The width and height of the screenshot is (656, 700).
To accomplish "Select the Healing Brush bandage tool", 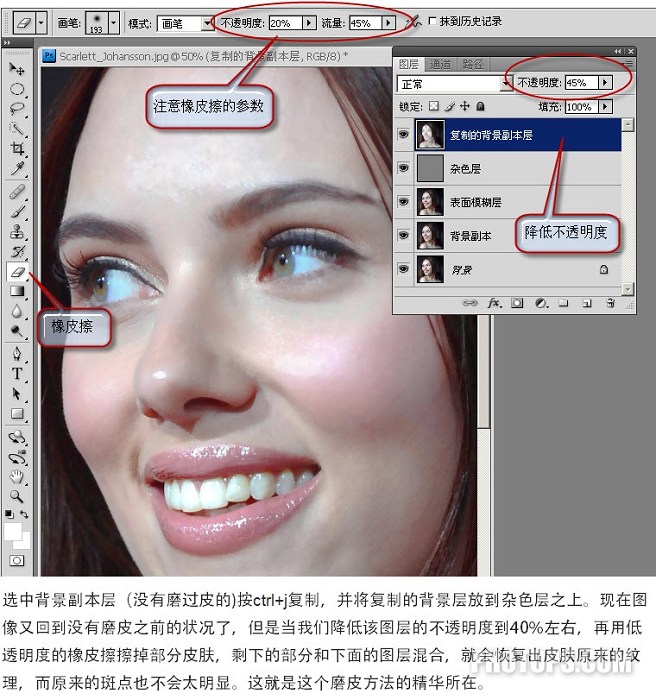I will 17,192.
